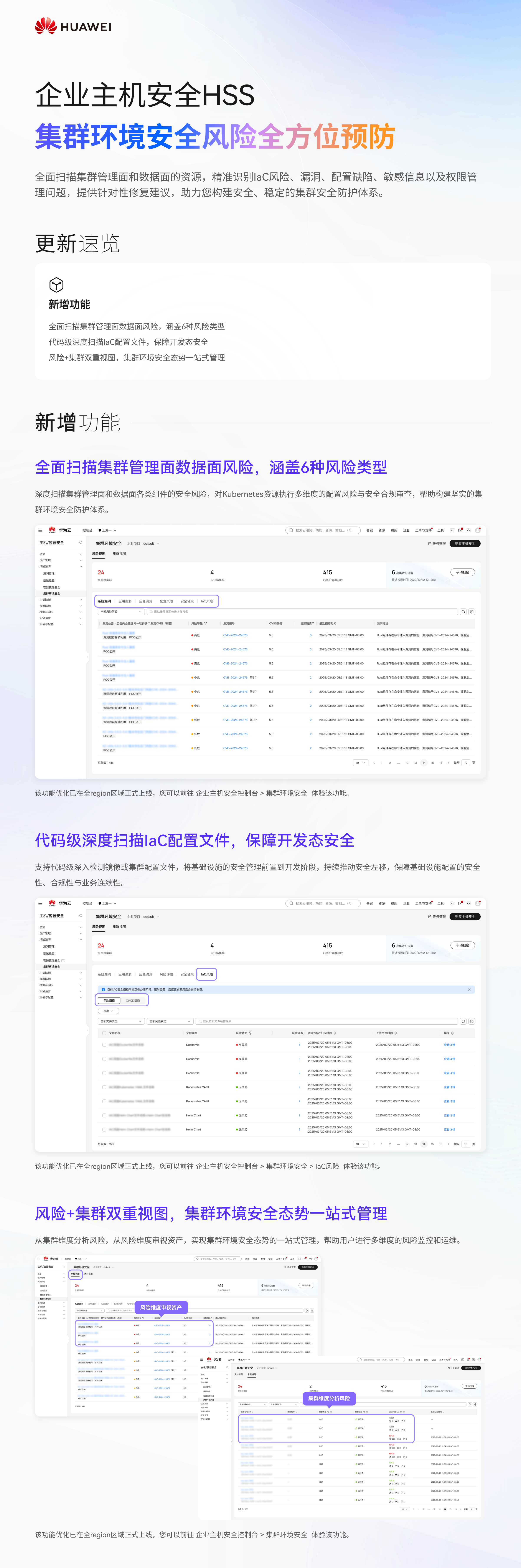Image resolution: width=521 pixels, height=1568 pixels.
Task: Click the refresh icon in the 系统漏洞 screenshot table toolbar
Action: [463, 612]
